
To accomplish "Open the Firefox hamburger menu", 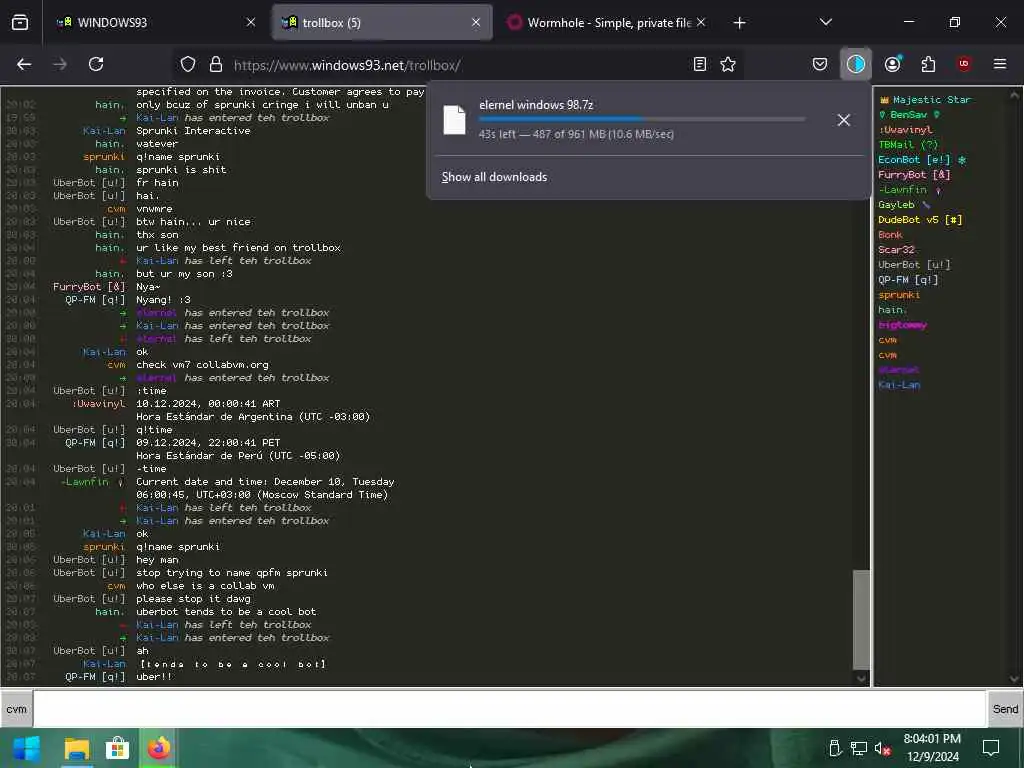I will coord(1000,64).
